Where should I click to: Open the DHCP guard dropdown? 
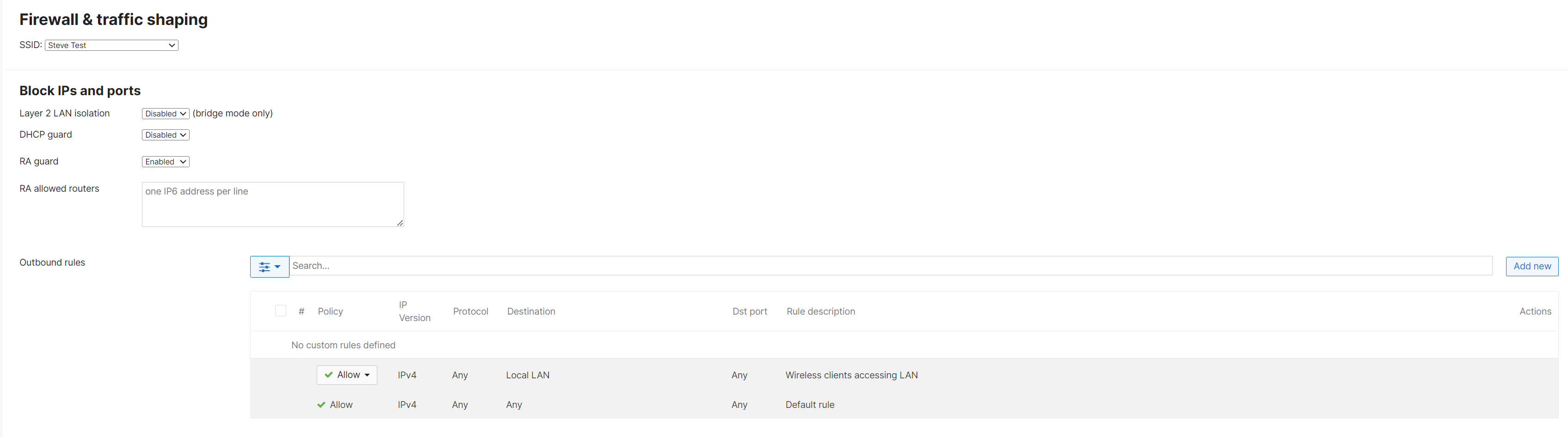[x=165, y=135]
